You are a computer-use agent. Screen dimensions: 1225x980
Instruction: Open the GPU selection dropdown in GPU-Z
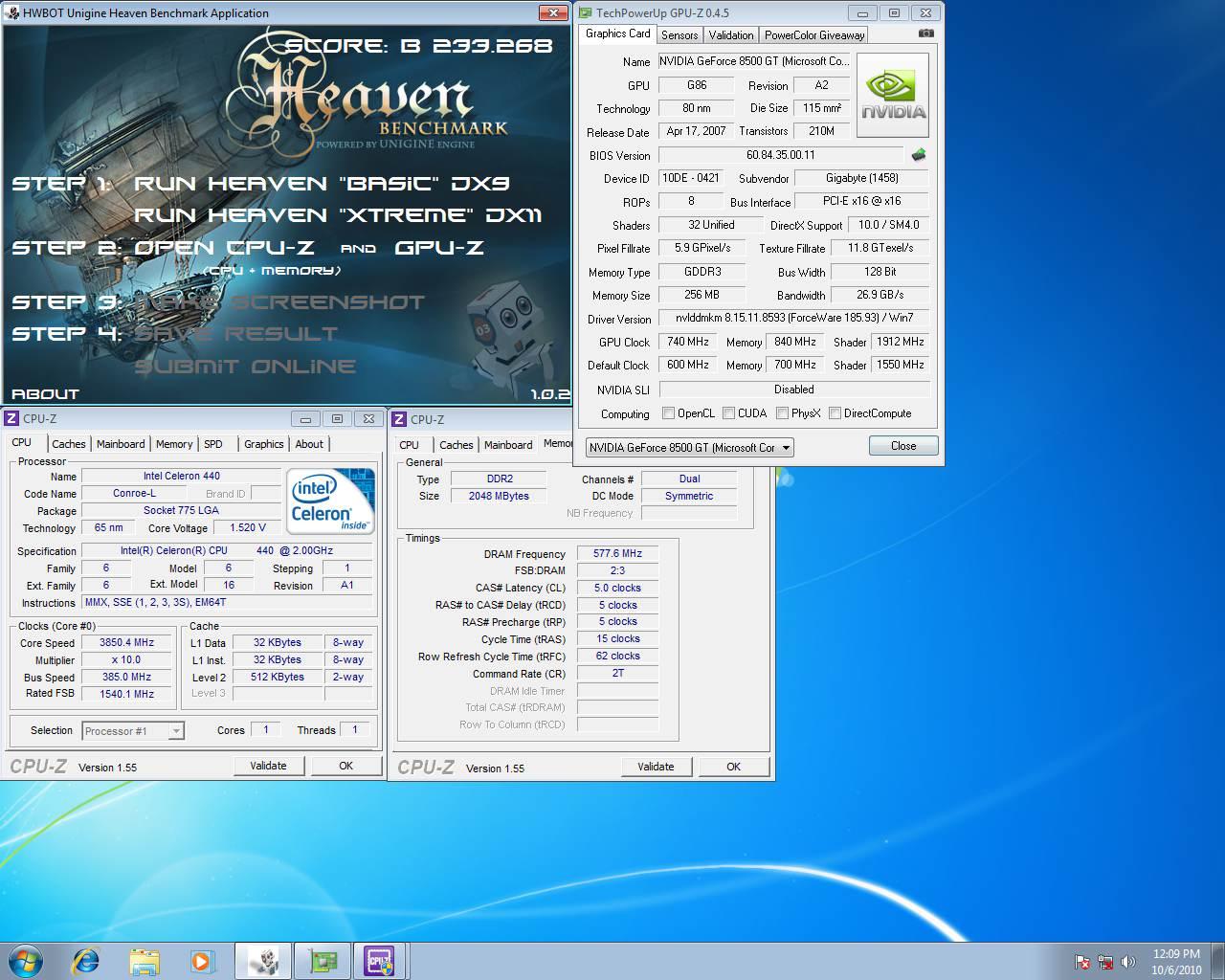[689, 447]
